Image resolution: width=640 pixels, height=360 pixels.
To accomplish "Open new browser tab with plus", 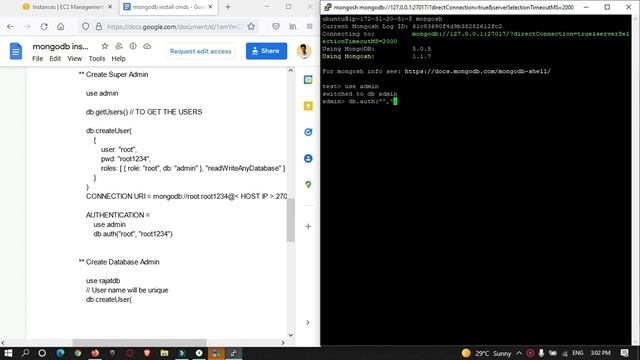I will click(x=228, y=7).
